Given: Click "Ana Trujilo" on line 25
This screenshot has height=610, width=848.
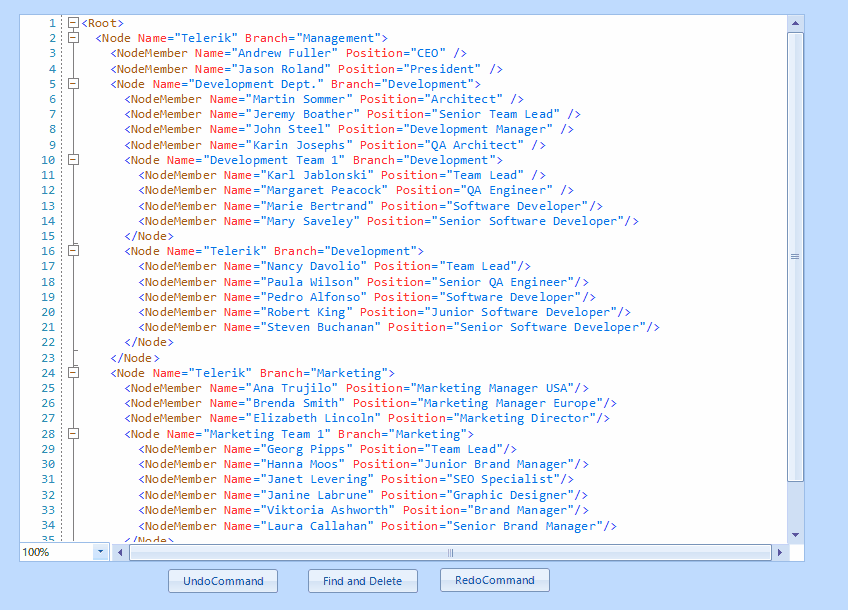Looking at the screenshot, I should 292,388.
